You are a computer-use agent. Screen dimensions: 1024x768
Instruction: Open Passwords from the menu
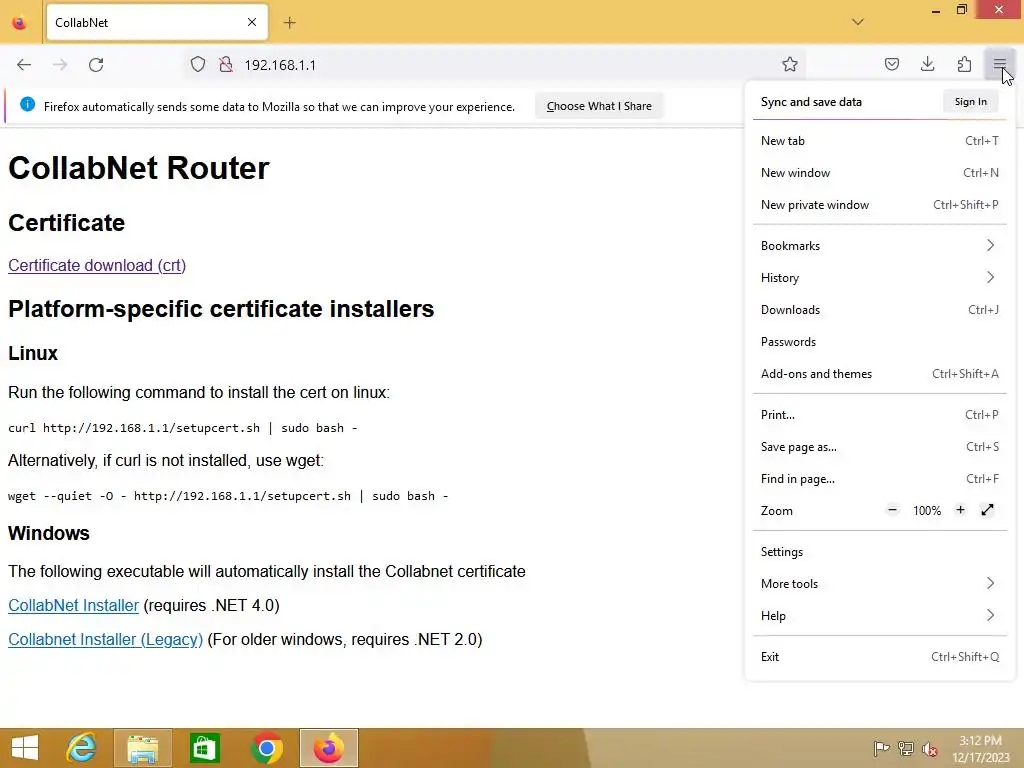tap(880, 342)
